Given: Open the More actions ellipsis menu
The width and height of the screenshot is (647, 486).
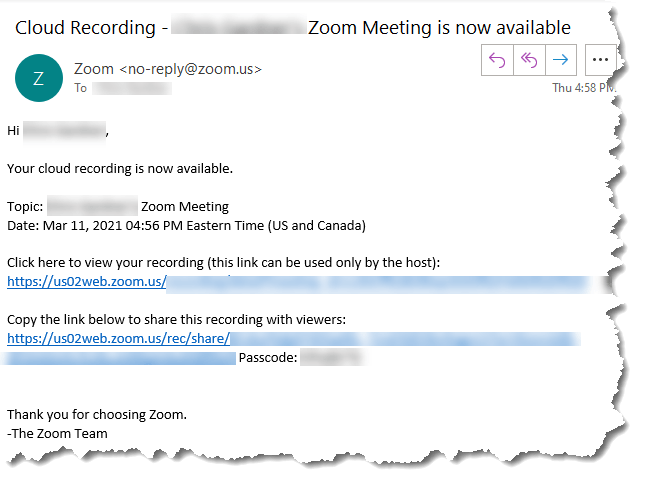Looking at the screenshot, I should coord(600,60).
